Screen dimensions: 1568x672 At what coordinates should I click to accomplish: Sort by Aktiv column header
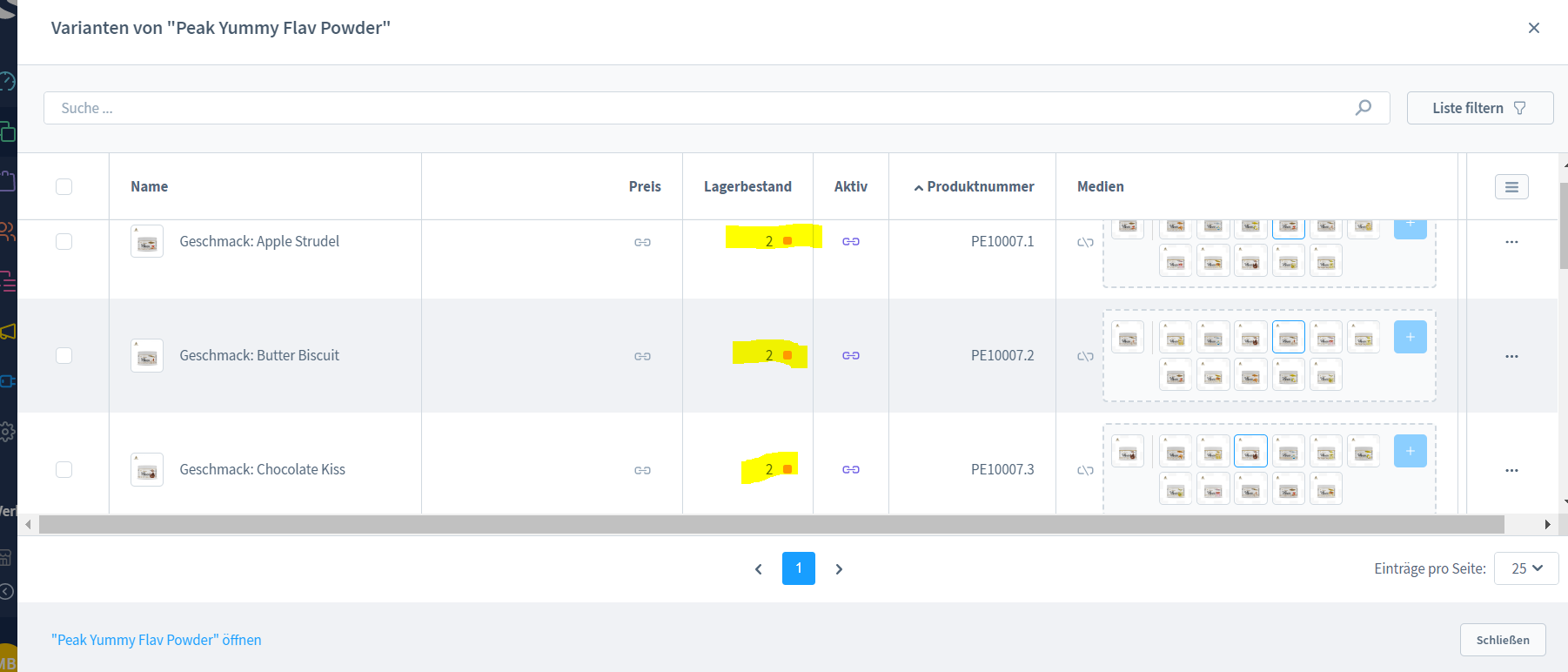pyautogui.click(x=850, y=186)
